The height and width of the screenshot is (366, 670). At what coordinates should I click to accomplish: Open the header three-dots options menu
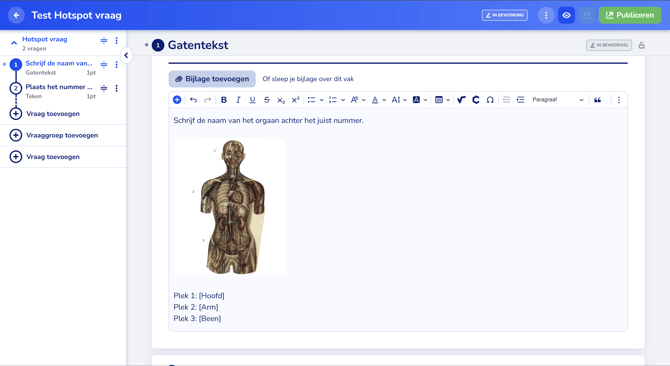[546, 15]
